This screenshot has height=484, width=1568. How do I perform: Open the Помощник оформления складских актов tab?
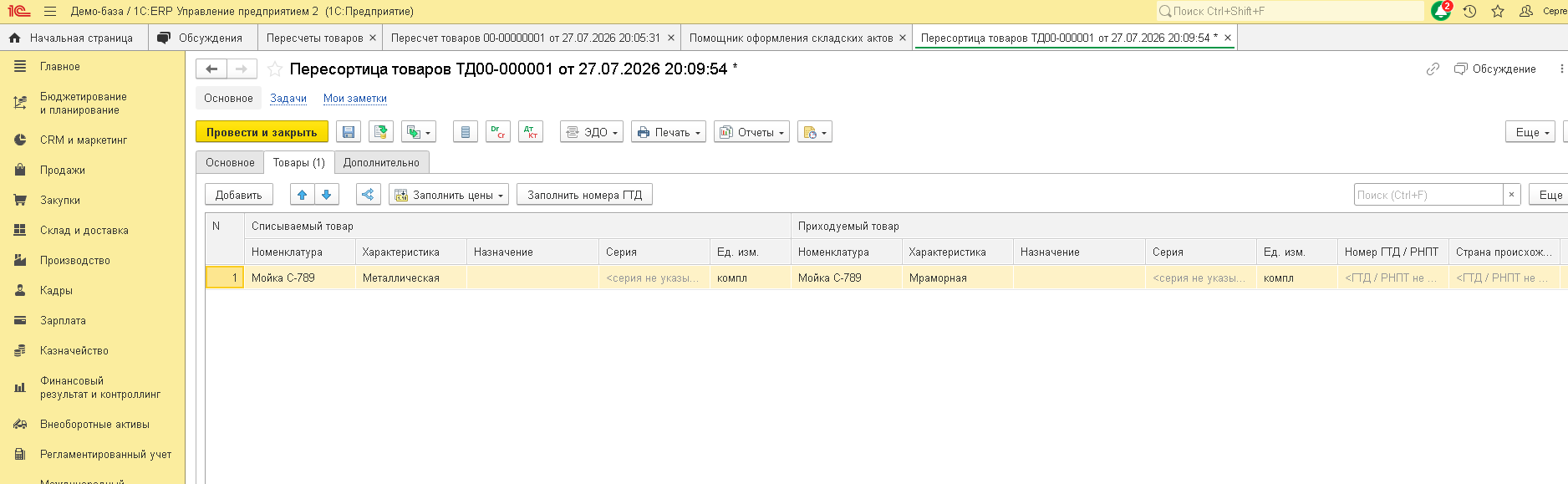click(x=791, y=38)
